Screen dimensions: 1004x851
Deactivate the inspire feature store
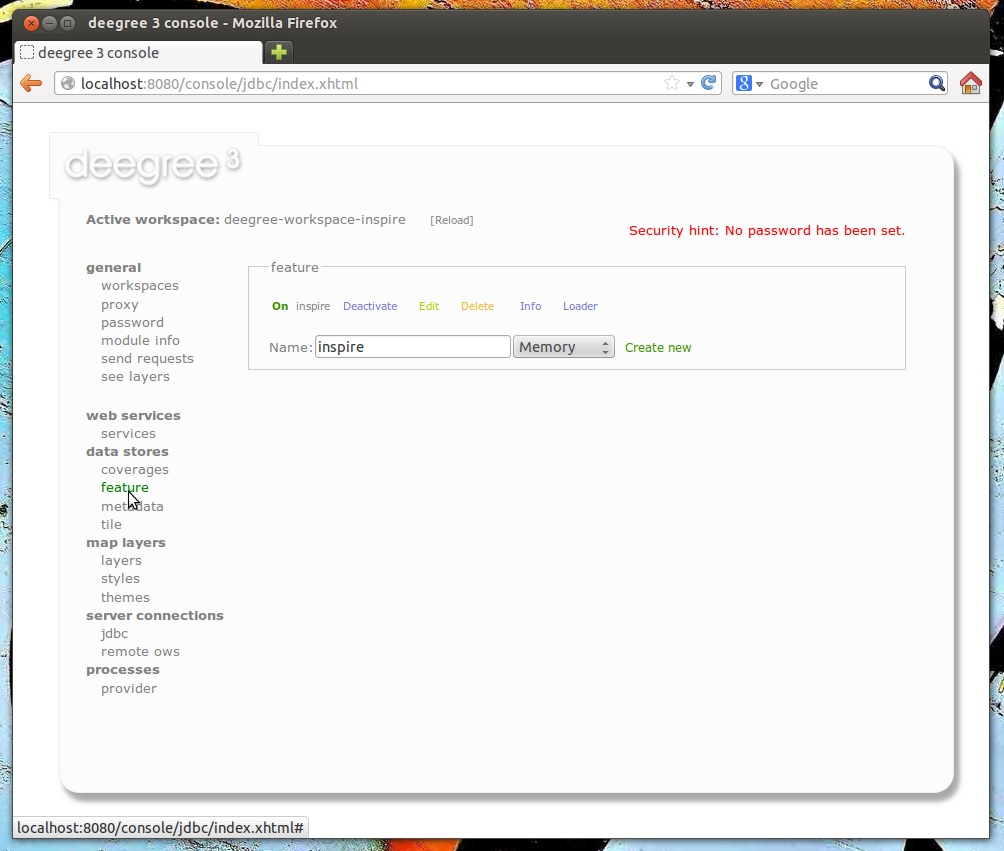[370, 306]
